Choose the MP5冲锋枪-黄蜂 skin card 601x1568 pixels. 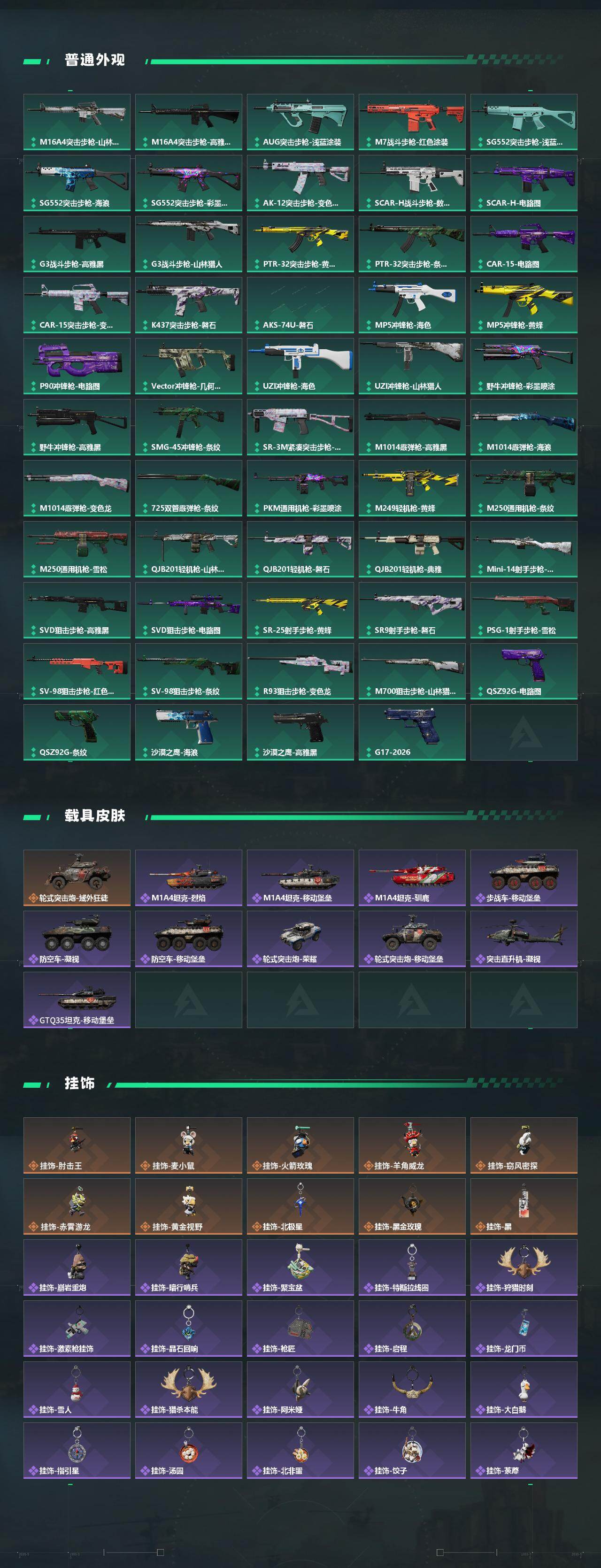524,305
